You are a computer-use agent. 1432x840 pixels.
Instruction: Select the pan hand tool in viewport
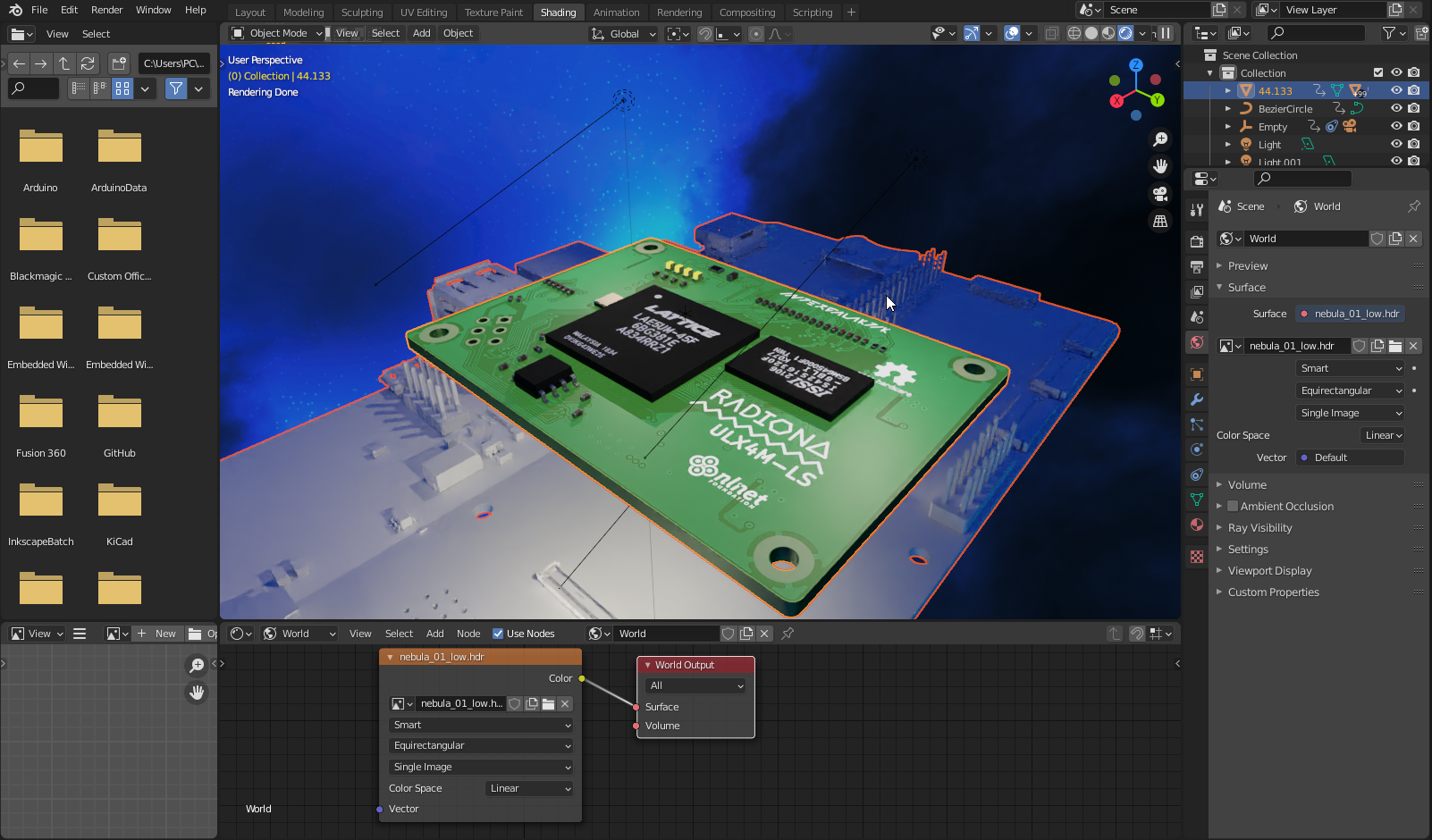[x=1160, y=166]
